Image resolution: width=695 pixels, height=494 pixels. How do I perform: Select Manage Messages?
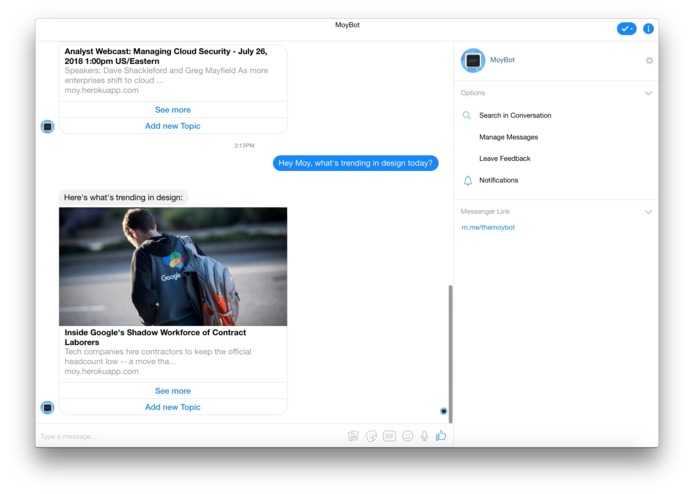click(x=508, y=137)
